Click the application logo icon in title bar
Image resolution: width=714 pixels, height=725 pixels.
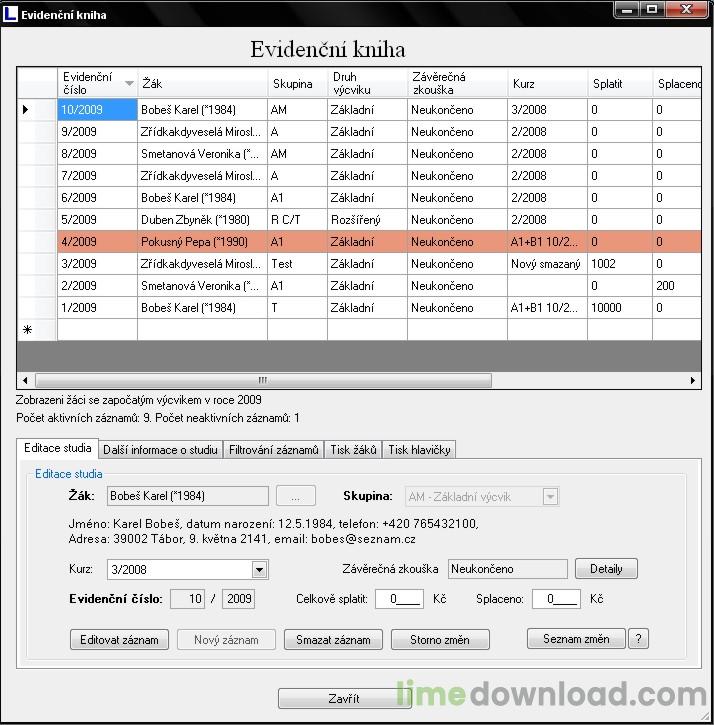pos(10,14)
